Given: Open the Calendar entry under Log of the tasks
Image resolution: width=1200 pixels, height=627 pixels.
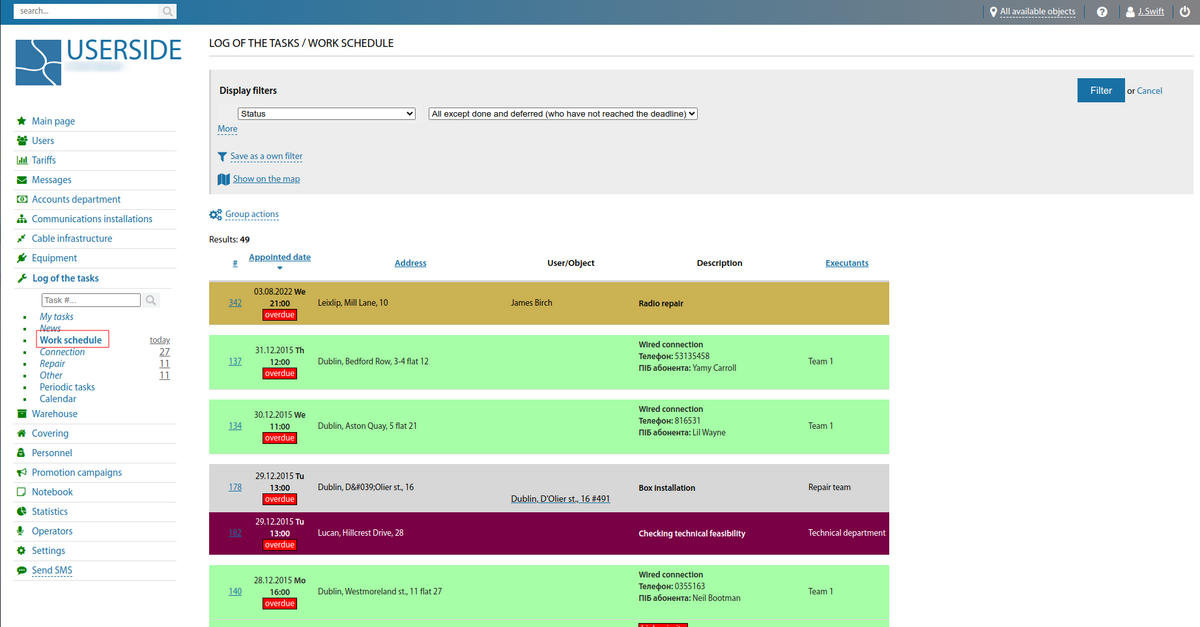Looking at the screenshot, I should pyautogui.click(x=58, y=398).
